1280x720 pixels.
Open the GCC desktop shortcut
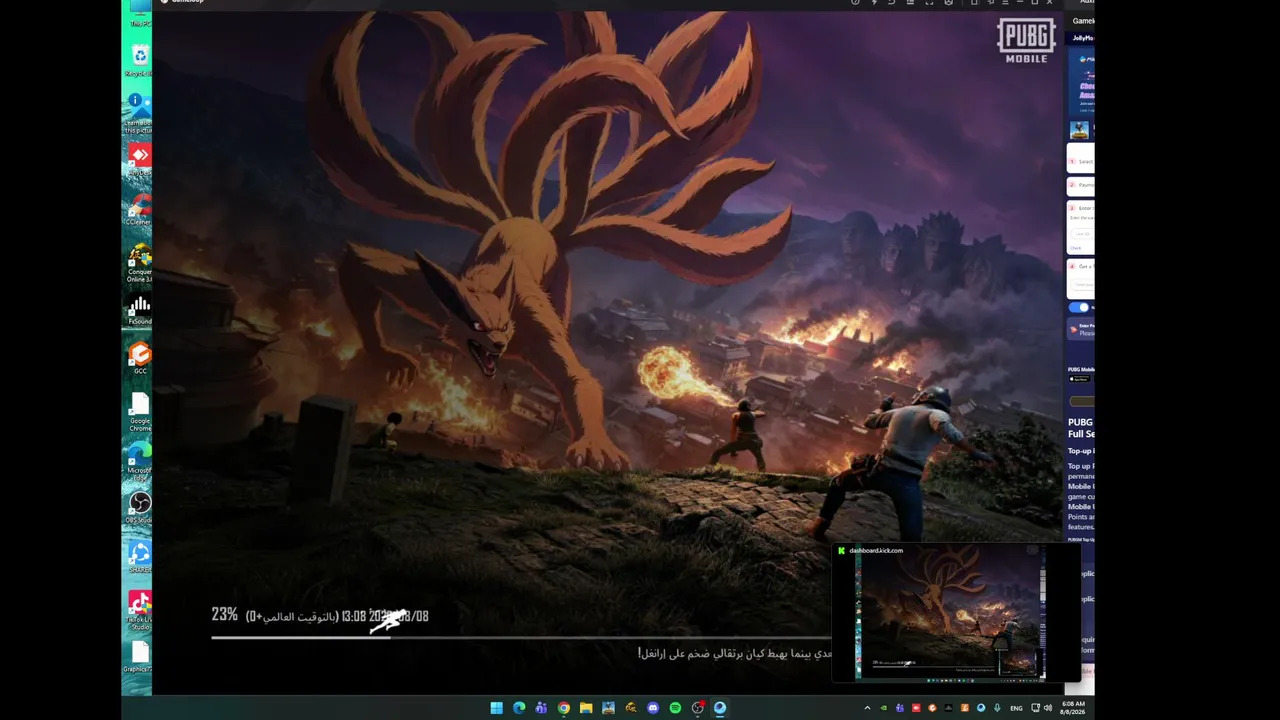140,358
